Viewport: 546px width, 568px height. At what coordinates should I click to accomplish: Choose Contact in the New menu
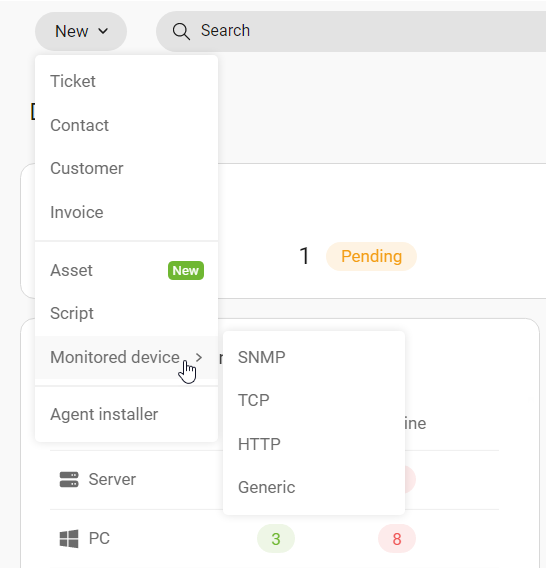point(126,125)
